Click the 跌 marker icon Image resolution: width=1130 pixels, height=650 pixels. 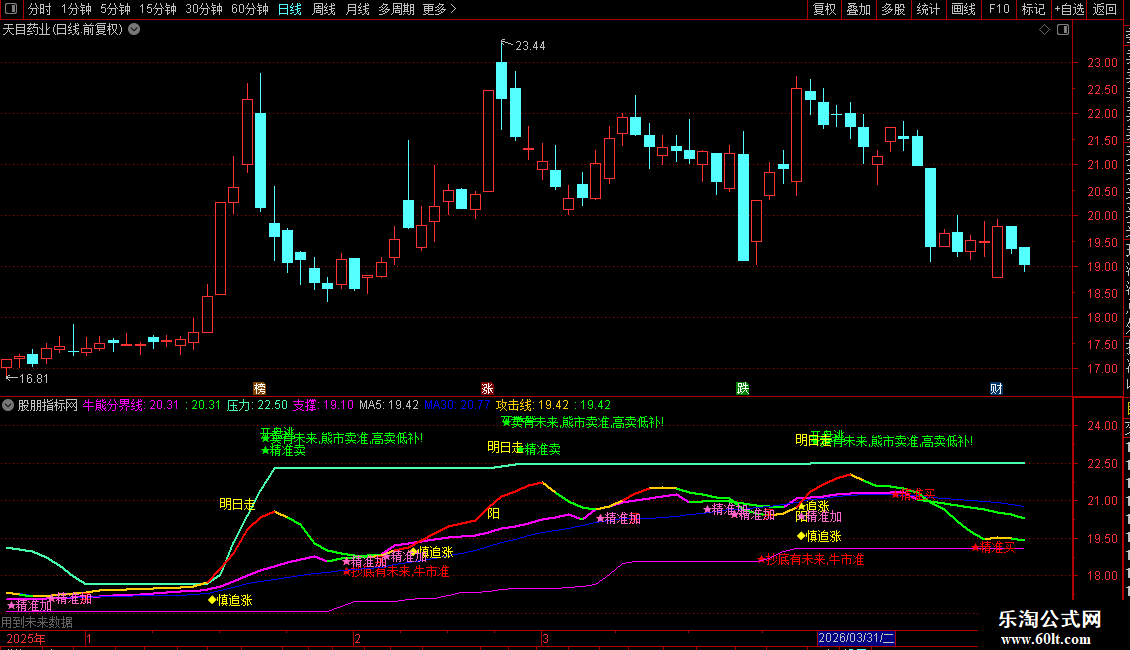pos(743,388)
